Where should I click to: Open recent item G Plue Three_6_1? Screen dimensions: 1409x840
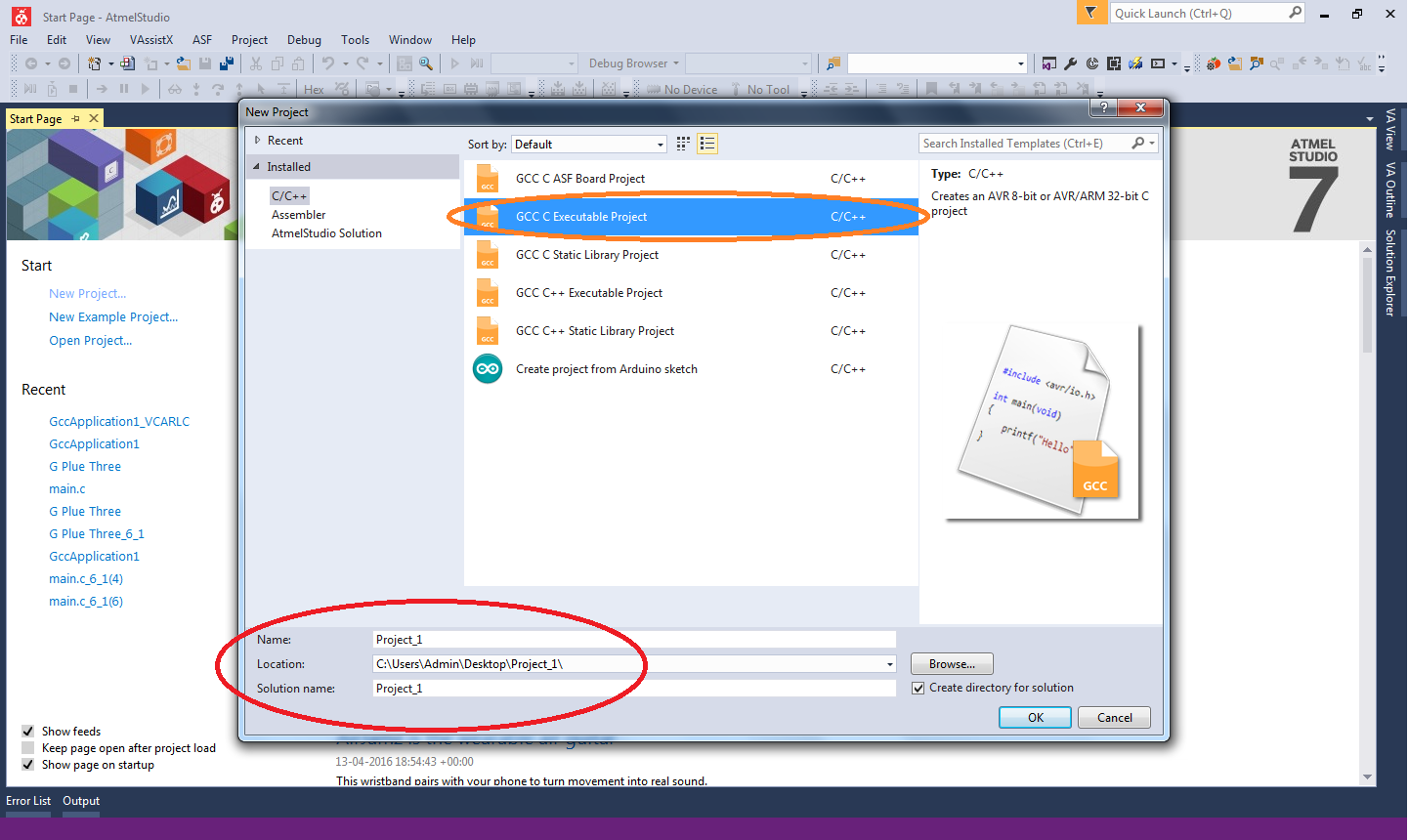pos(97,534)
